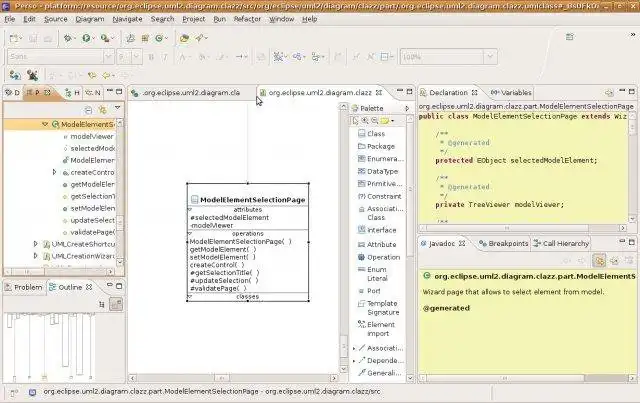The height and width of the screenshot is (403, 640).
Task: Toggle Italic font style button
Action: click(165, 57)
